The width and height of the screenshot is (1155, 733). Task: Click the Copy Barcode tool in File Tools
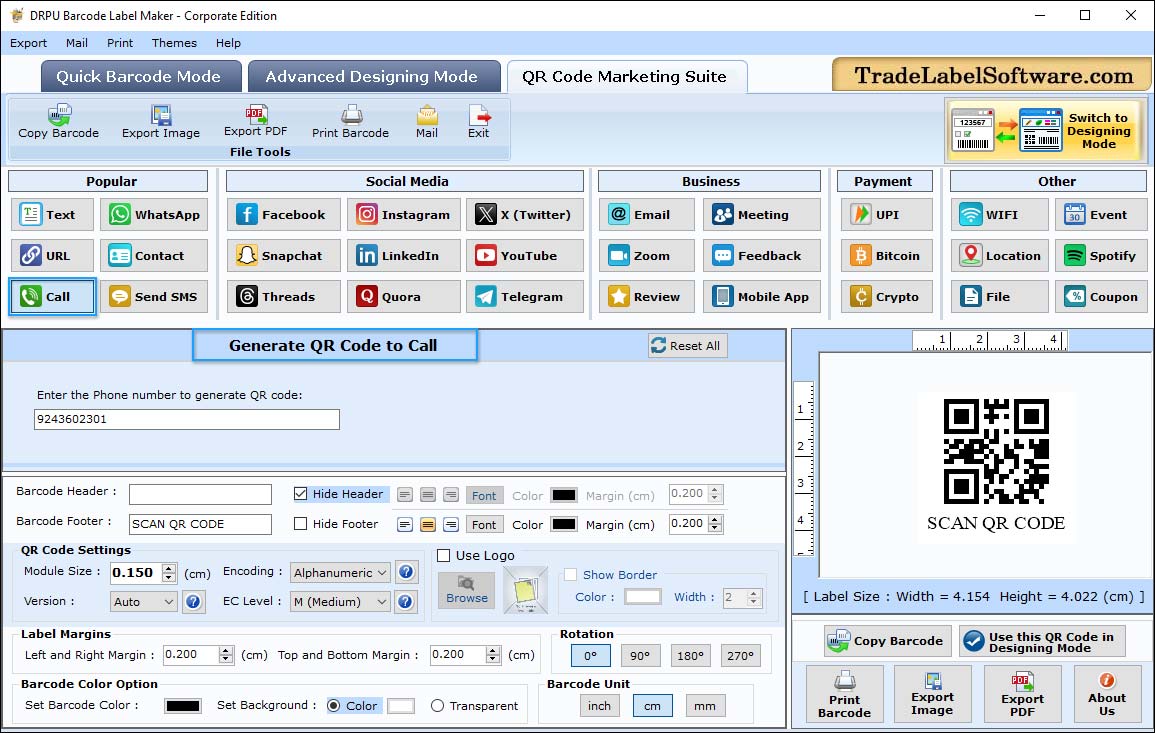coord(58,122)
